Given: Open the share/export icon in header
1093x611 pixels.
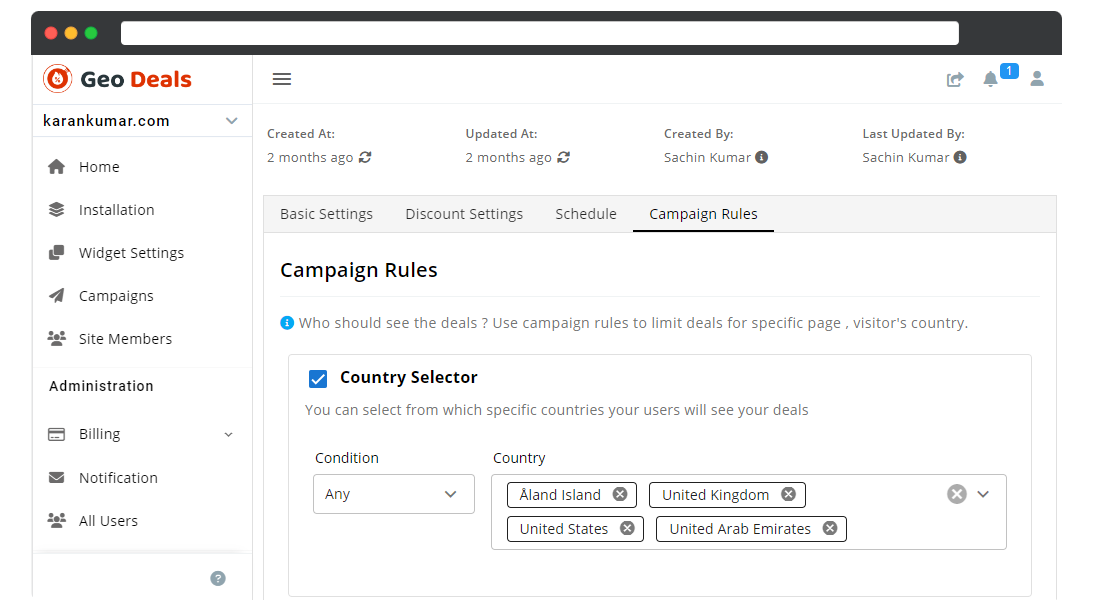Looking at the screenshot, I should [955, 79].
